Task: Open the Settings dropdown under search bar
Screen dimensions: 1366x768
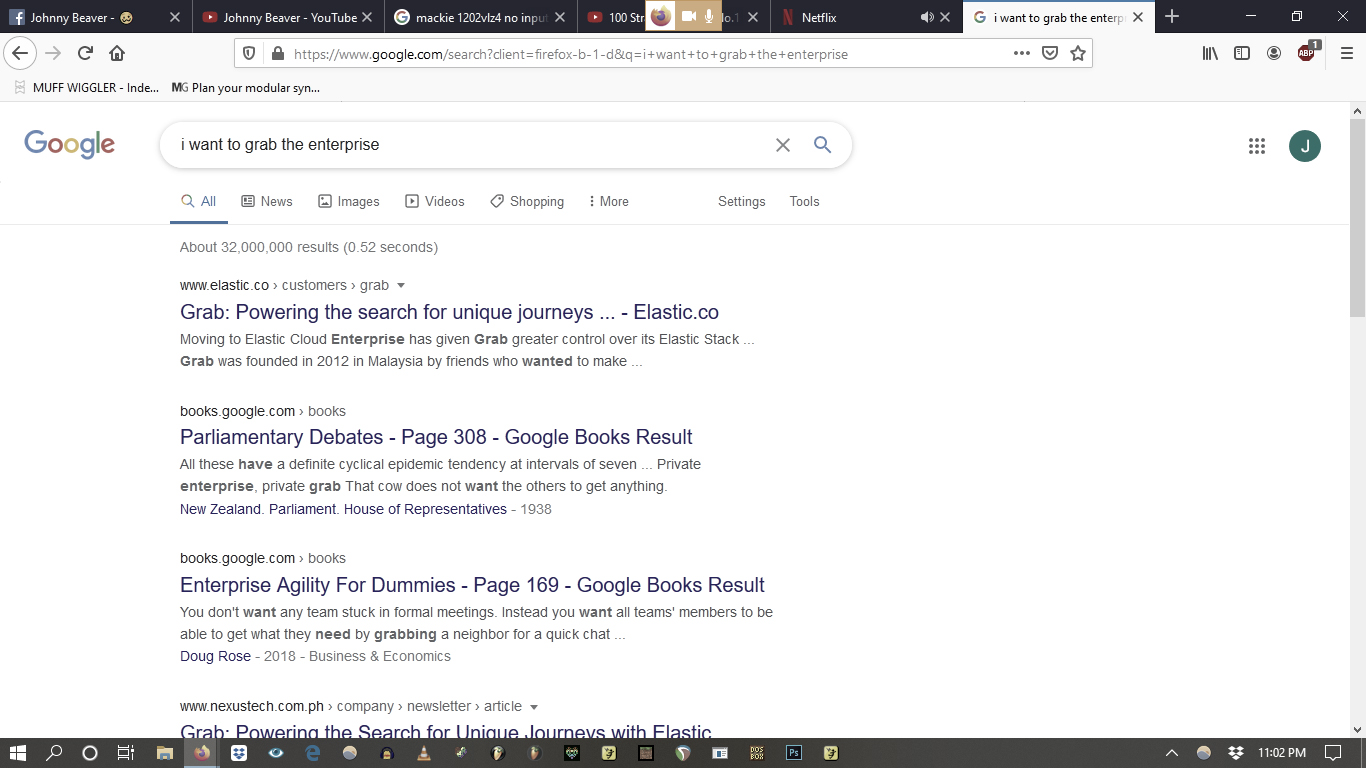Action: click(x=741, y=201)
